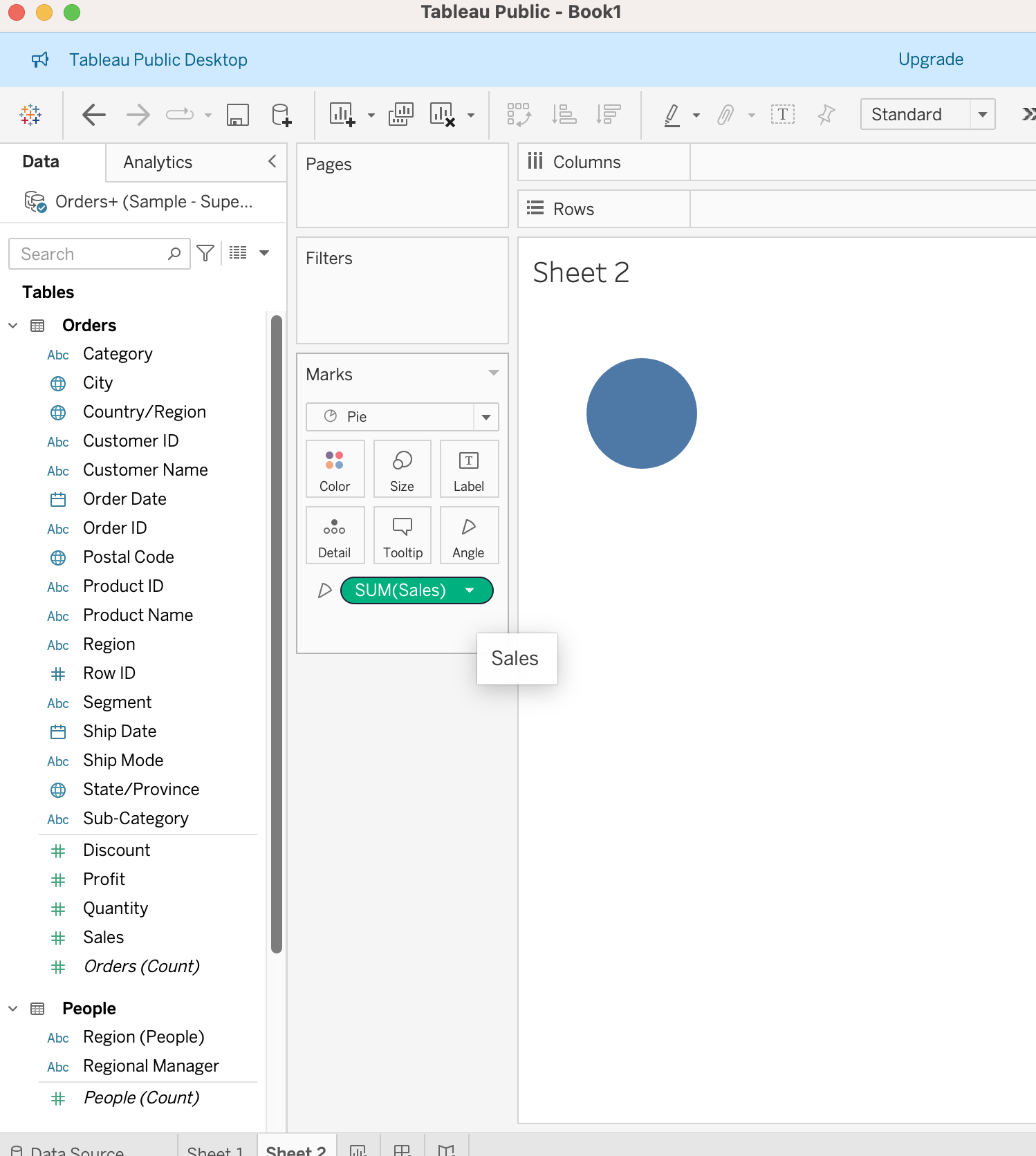This screenshot has height=1156, width=1036.
Task: Click the New Data Source icon
Action: [281, 115]
